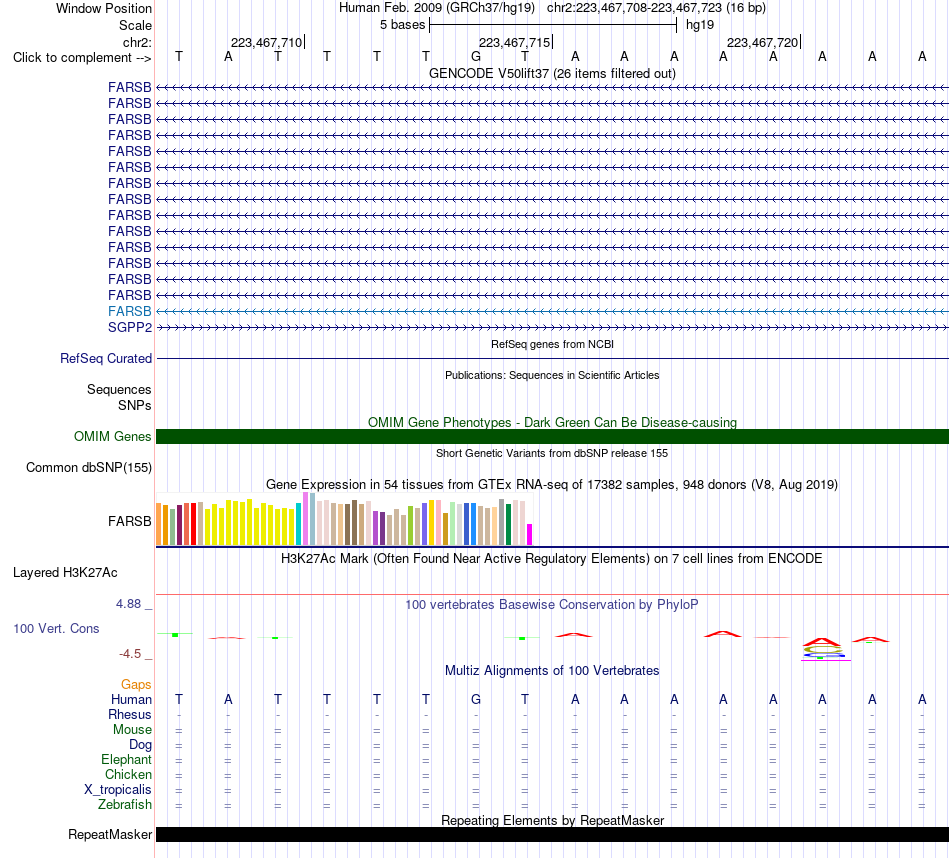Screen dimensions: 950x858
Task: Click the 4.88 upper scale value
Action: point(128,604)
